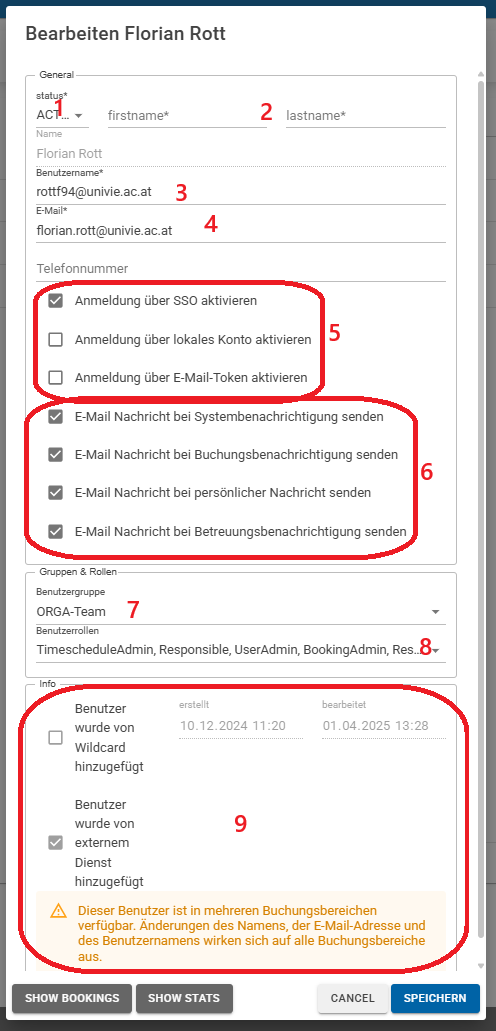Check Benutzer wurde von Wildcard hinzugefügt
This screenshot has width=496, height=1031.
click(56, 738)
